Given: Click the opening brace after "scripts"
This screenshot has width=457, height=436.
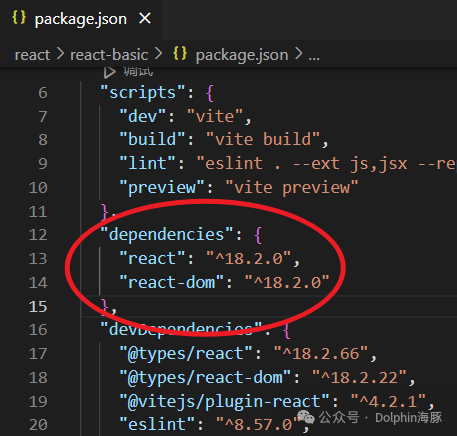Looking at the screenshot, I should pyautogui.click(x=210, y=93).
